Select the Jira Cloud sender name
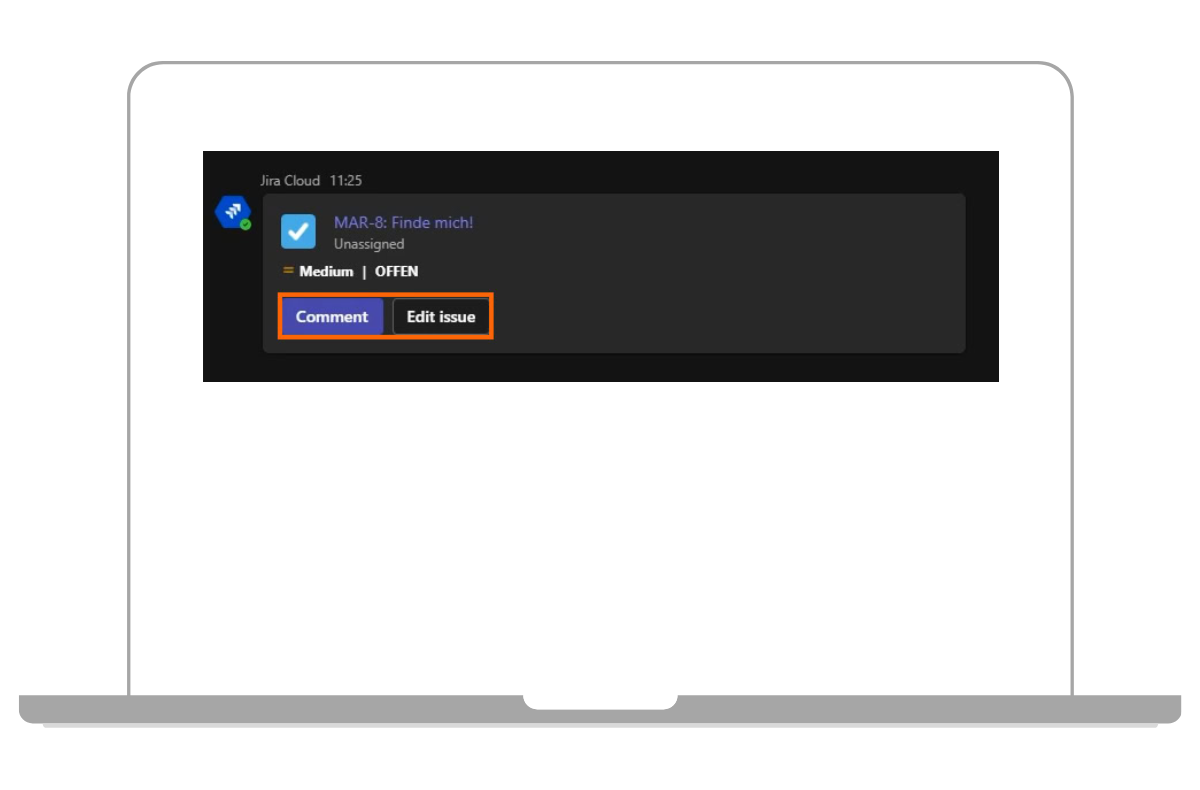This screenshot has height=790, width=1200. (x=290, y=181)
